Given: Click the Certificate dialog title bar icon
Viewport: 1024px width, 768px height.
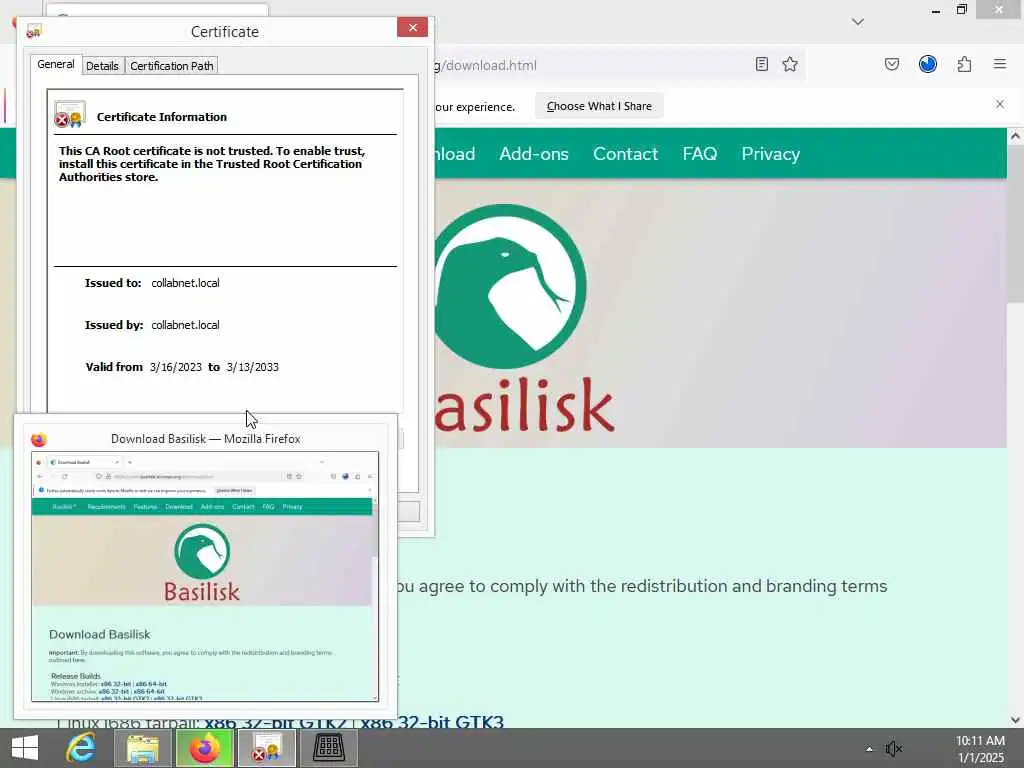Looking at the screenshot, I should (x=34, y=31).
